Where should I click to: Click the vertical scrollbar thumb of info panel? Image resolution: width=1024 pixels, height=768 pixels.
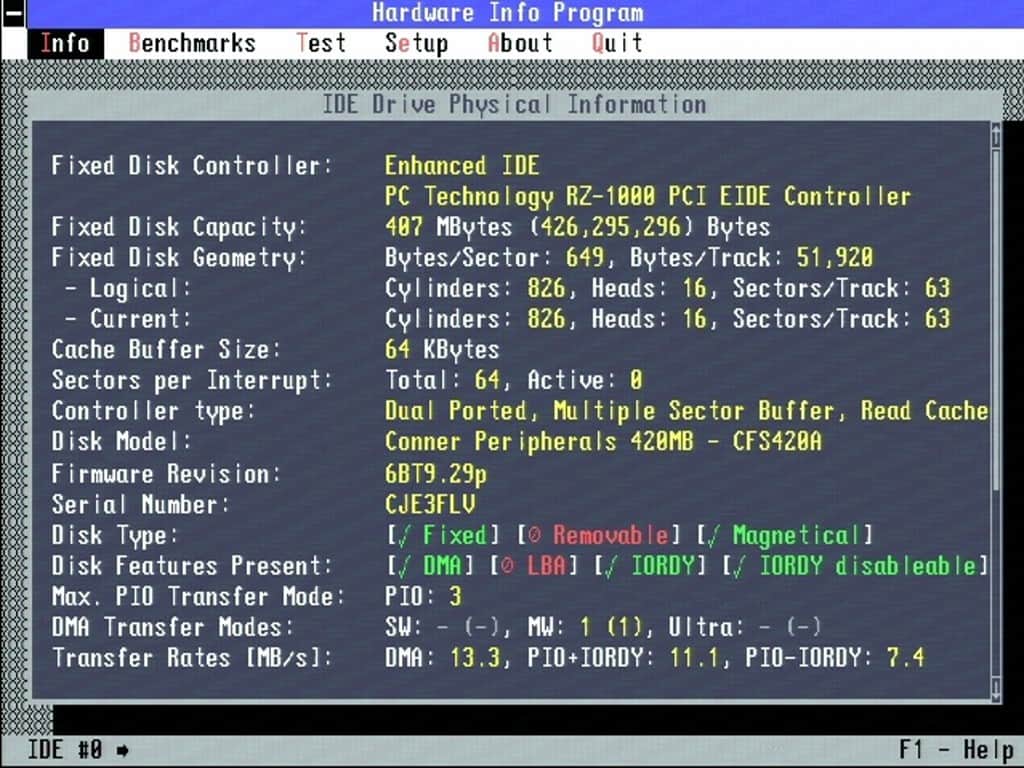(x=996, y=320)
